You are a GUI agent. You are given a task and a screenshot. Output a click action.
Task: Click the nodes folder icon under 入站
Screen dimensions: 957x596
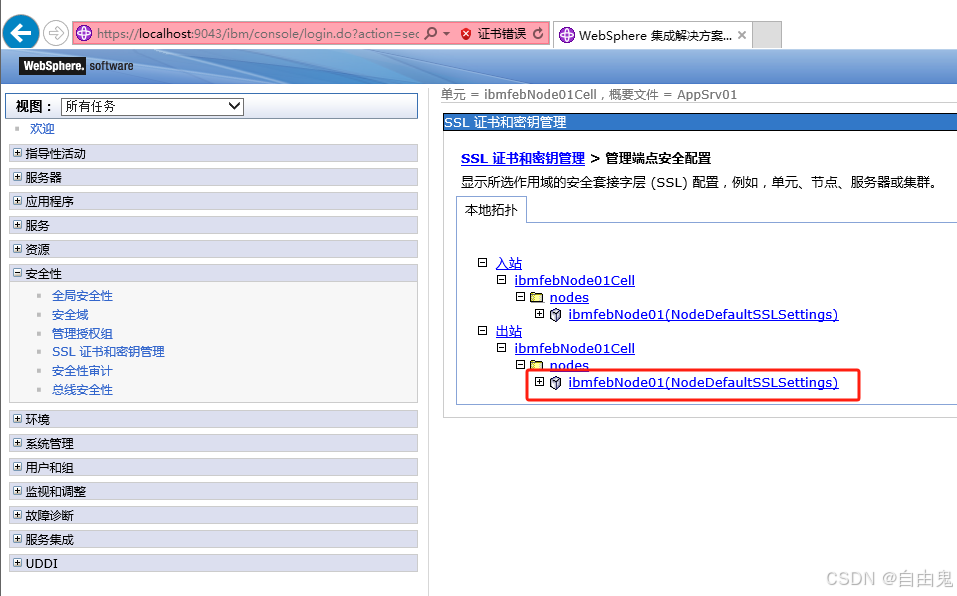click(x=536, y=297)
